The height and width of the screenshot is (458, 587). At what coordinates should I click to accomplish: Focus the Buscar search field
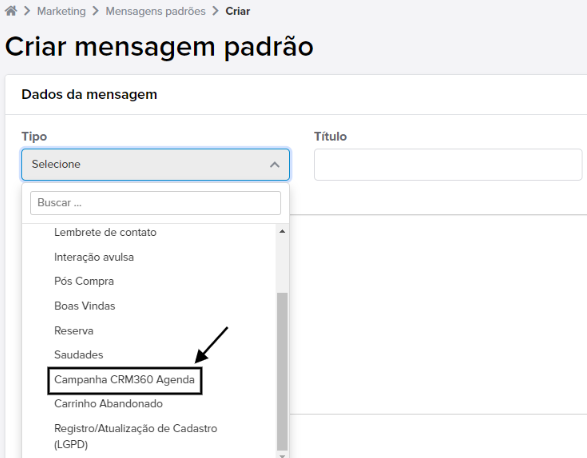155,203
